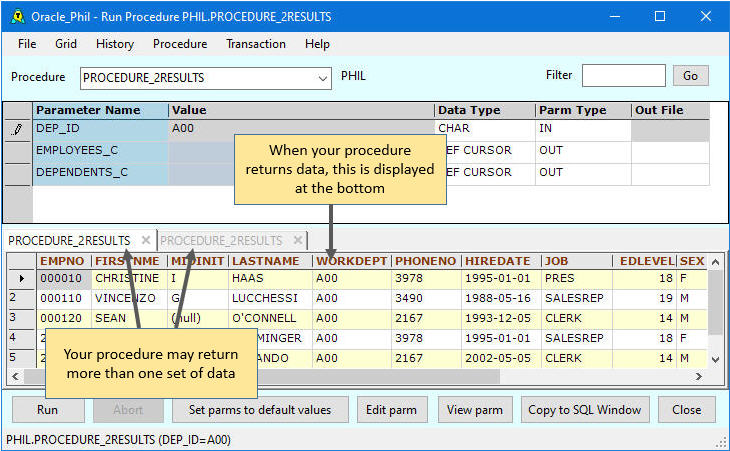730x451 pixels.
Task: Click the LUCCHESSI last name cell
Action: point(270,298)
